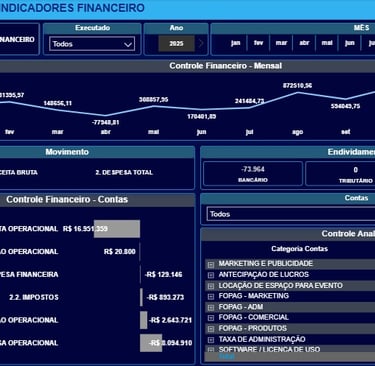Open the Executado dropdown set to Todos

click(x=92, y=44)
